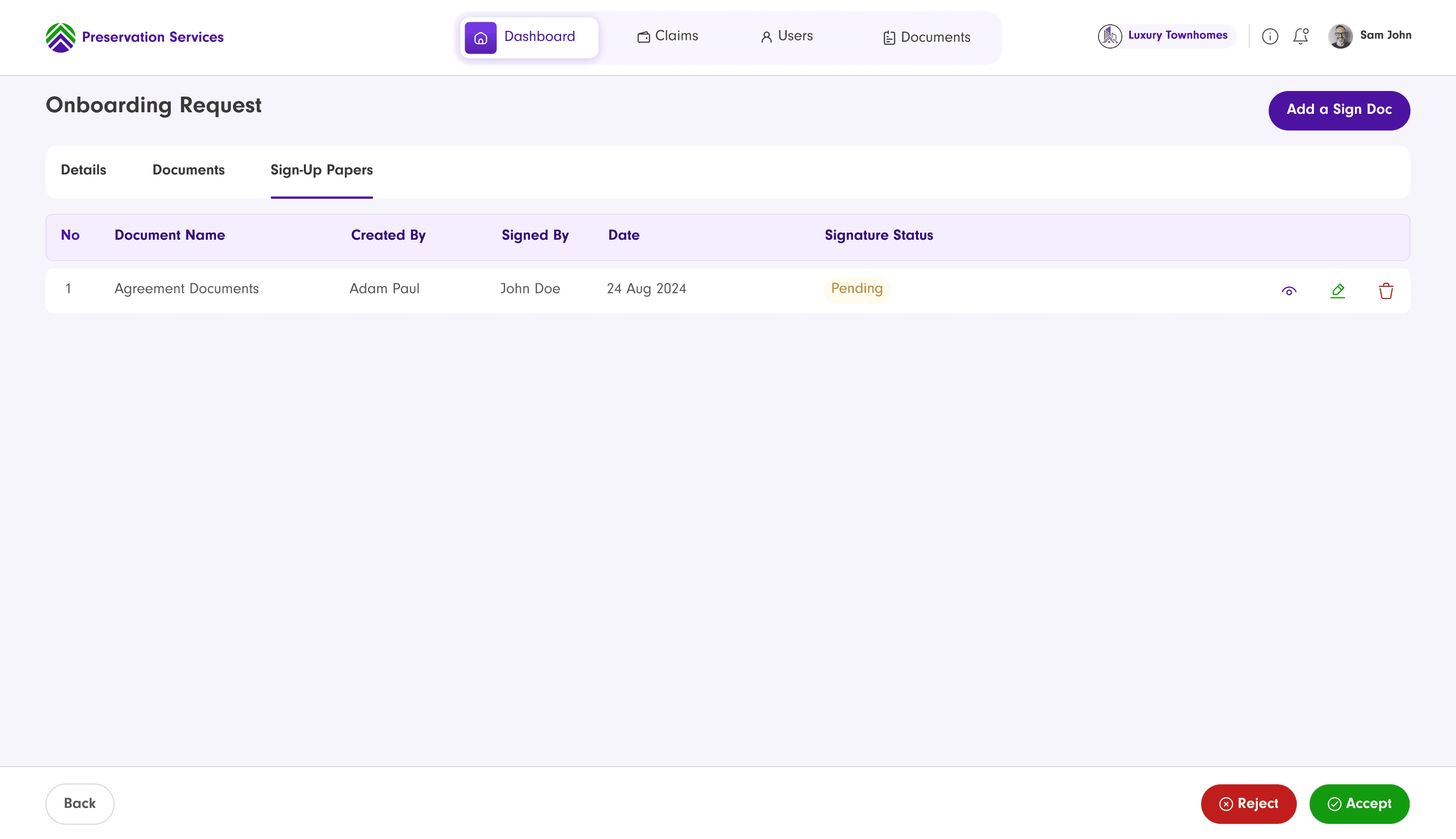Reject the onboarding request
The image size is (1456, 839).
(1248, 804)
